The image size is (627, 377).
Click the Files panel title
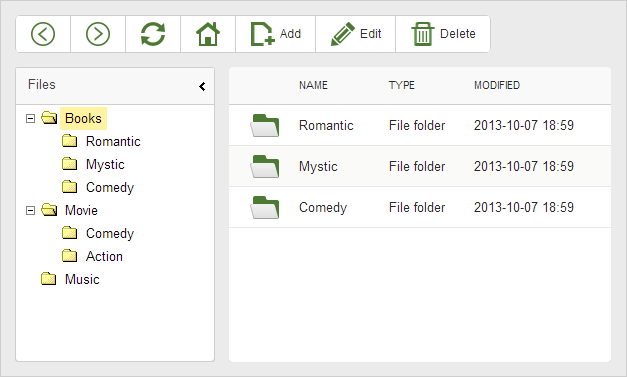point(42,85)
